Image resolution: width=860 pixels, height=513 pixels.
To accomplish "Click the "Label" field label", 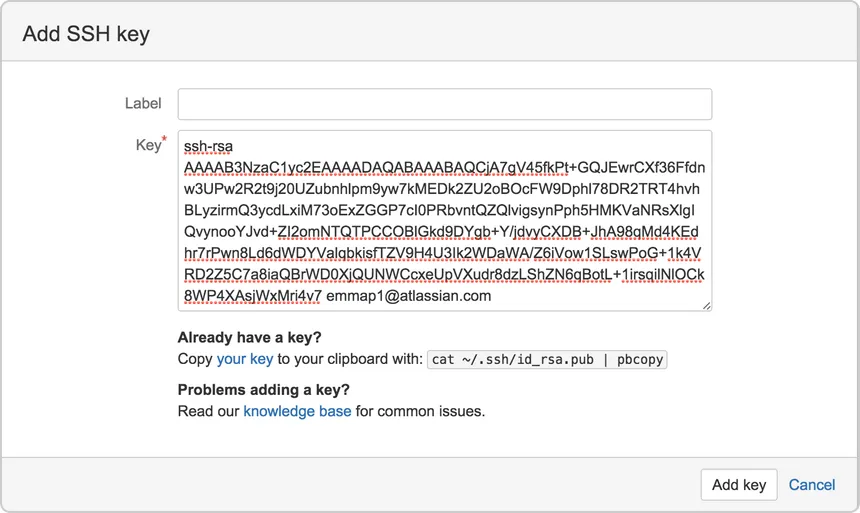I will [143, 104].
